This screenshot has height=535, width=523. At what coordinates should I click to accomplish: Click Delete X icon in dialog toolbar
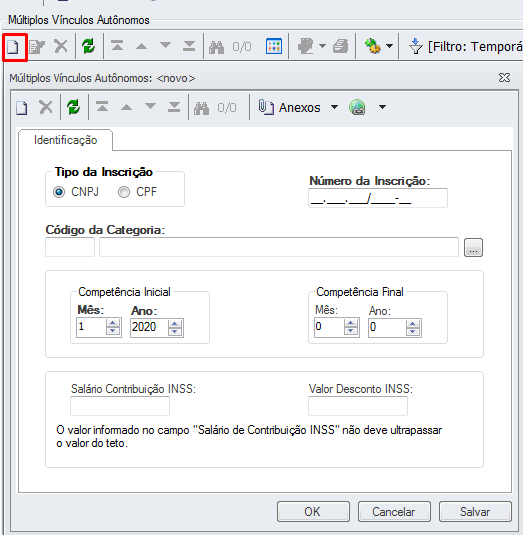point(46,107)
